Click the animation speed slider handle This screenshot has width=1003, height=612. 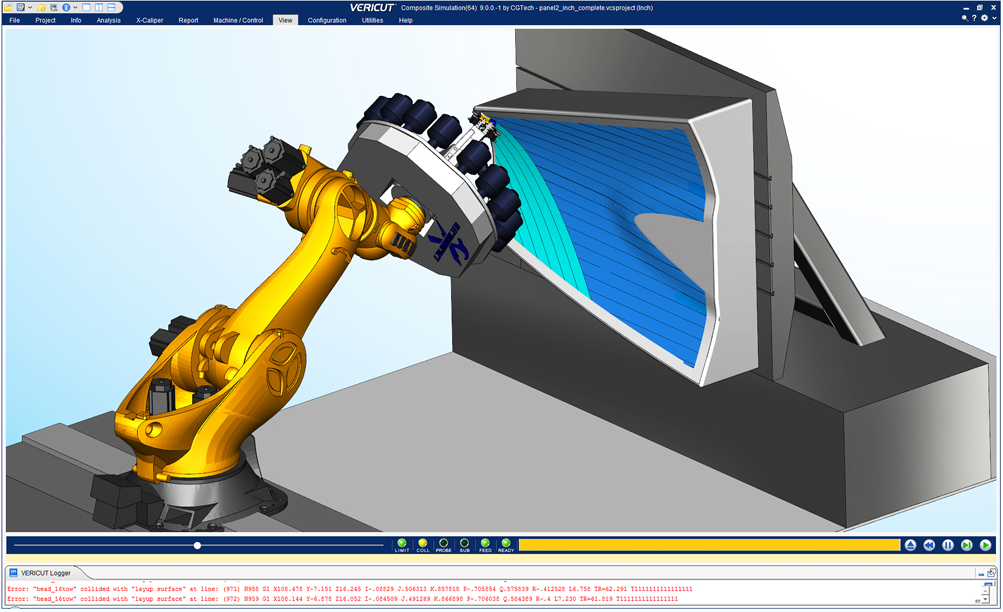click(x=198, y=545)
